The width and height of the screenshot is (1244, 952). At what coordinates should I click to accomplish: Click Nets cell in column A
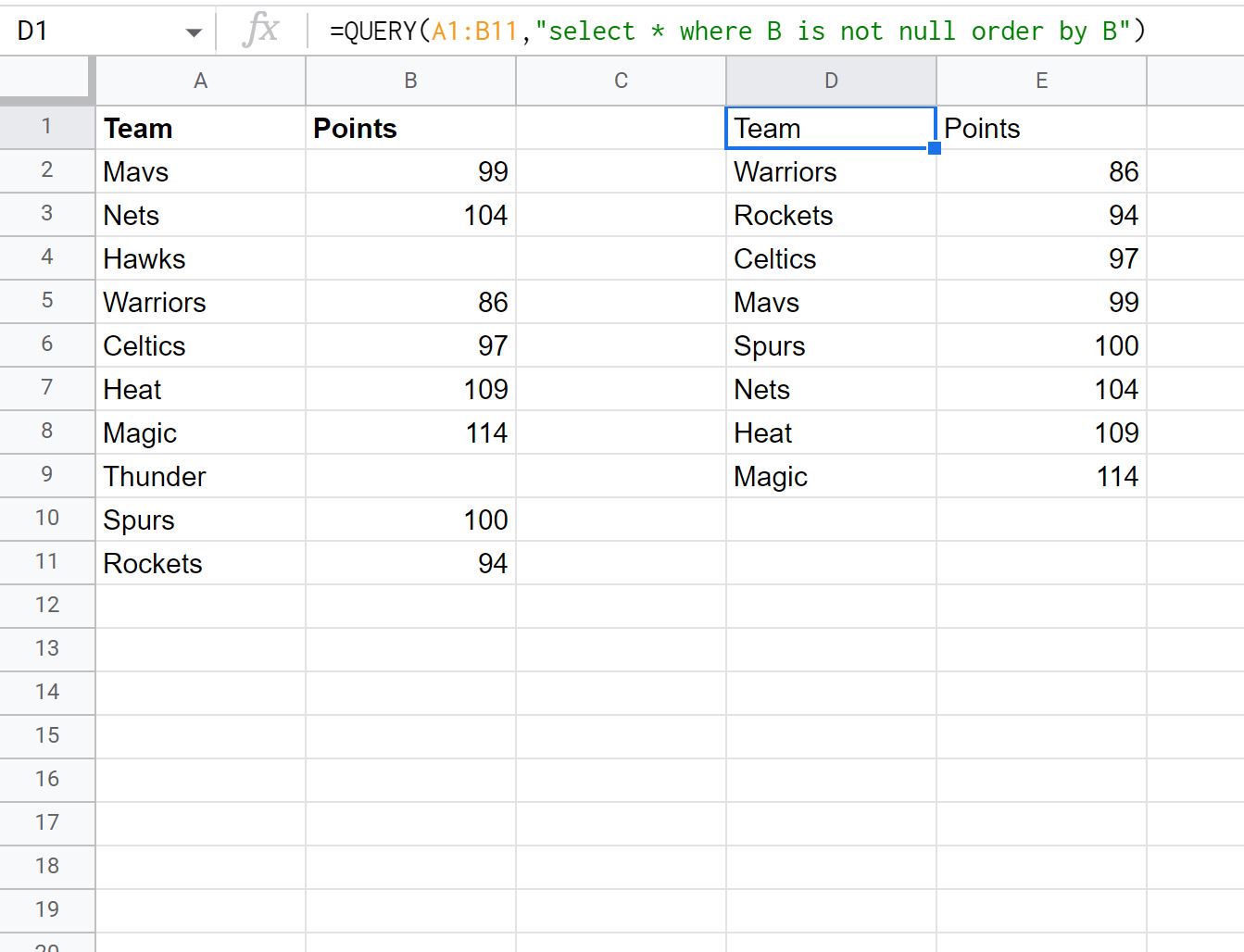pyautogui.click(x=201, y=215)
